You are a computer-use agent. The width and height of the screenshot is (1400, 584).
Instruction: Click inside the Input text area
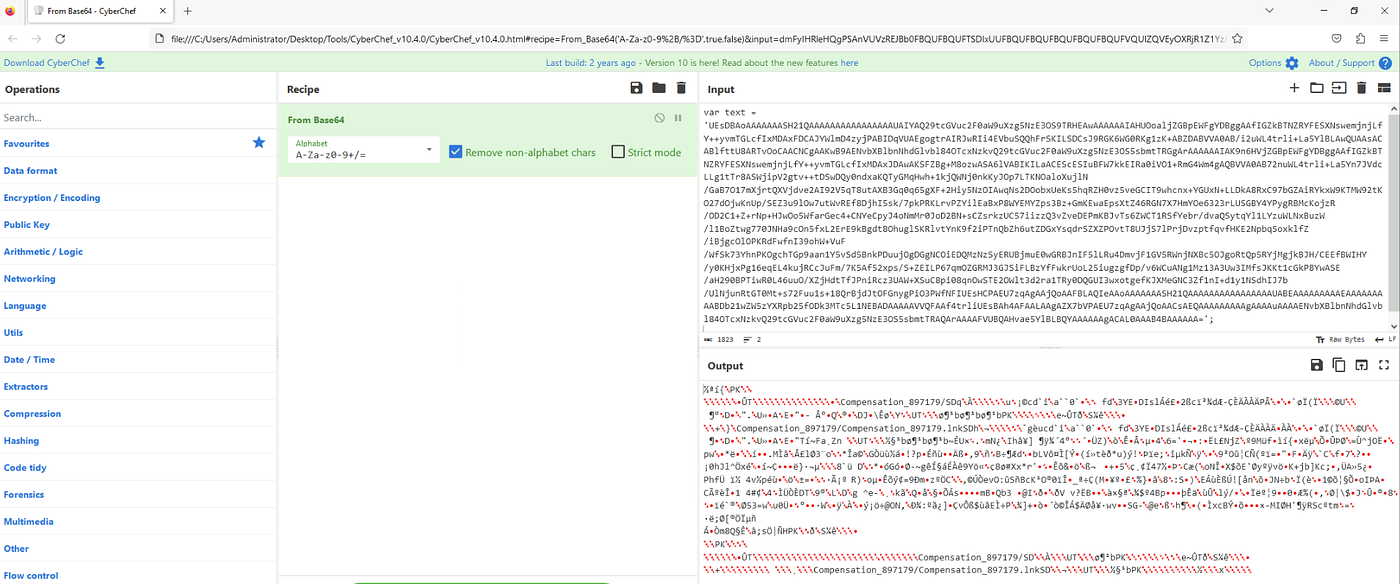coord(1043,217)
